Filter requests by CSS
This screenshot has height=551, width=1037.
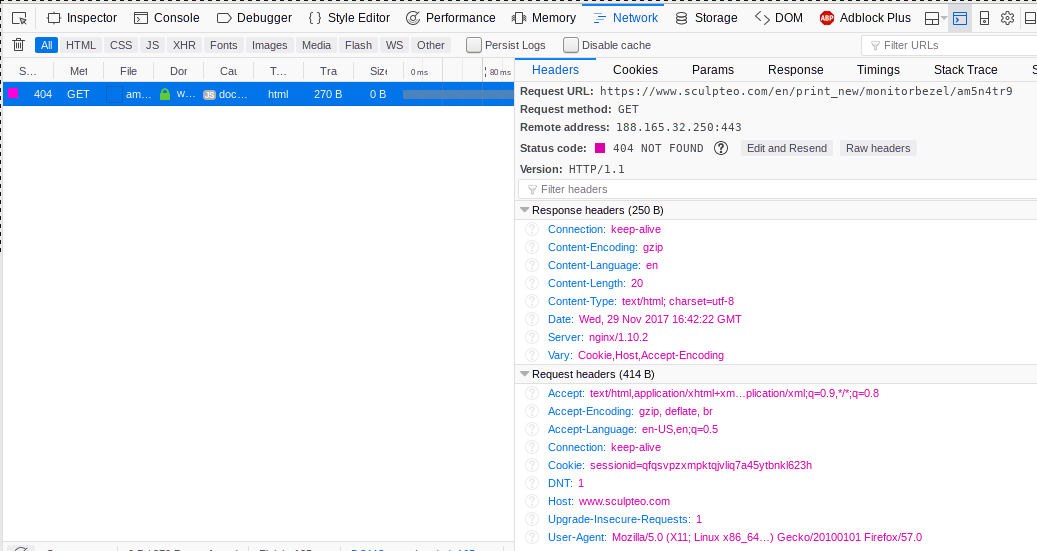click(x=121, y=45)
